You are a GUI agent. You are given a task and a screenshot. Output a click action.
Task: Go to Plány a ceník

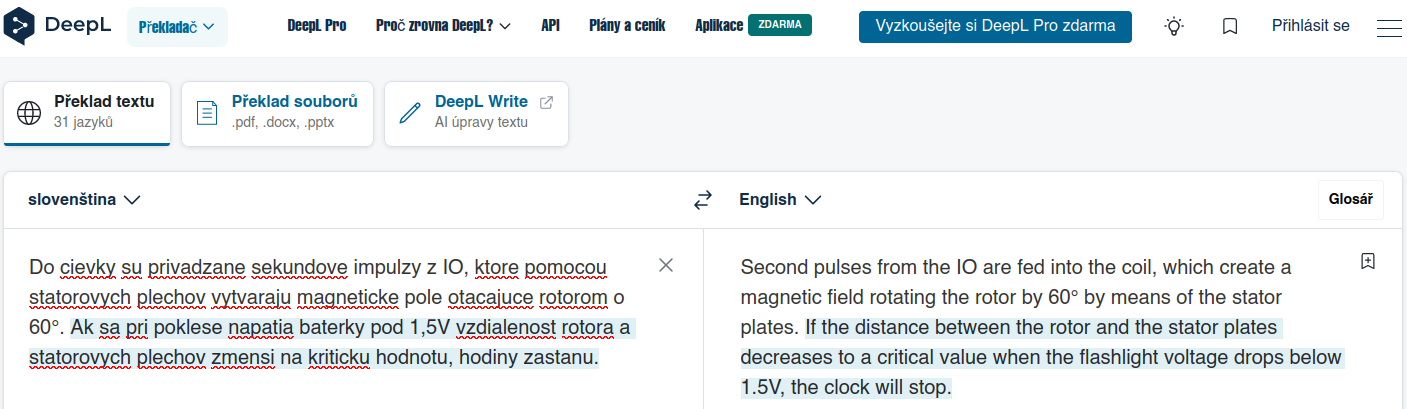click(627, 26)
